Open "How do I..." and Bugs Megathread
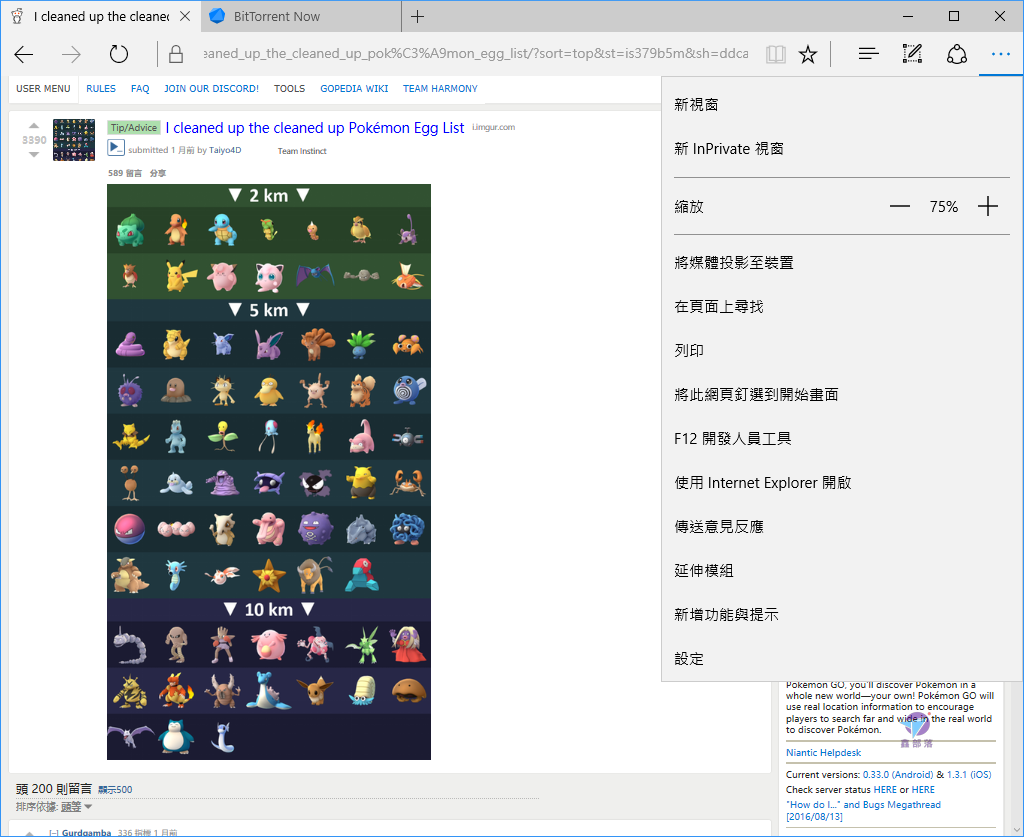1024x837 pixels. click(x=863, y=811)
